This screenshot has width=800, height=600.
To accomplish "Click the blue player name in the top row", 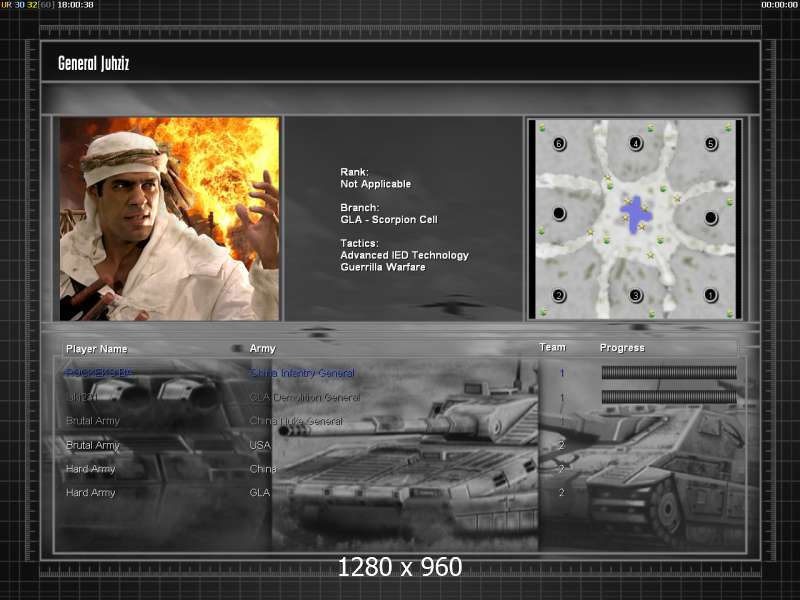I will (99, 373).
